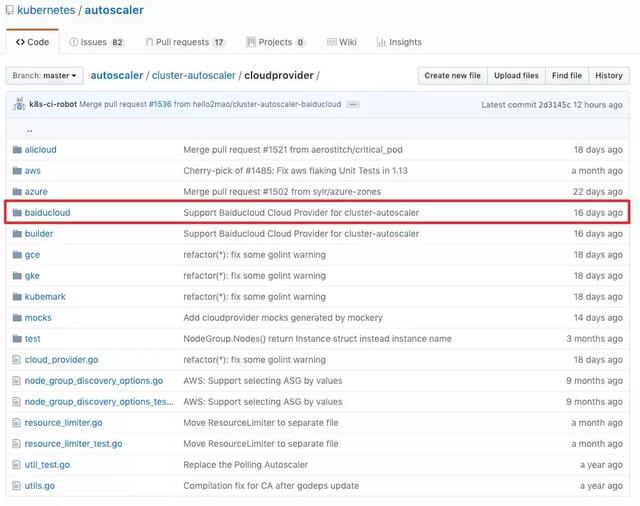Screen dimensions: 640x506
Task: Open the Issues tab
Action: point(96,42)
